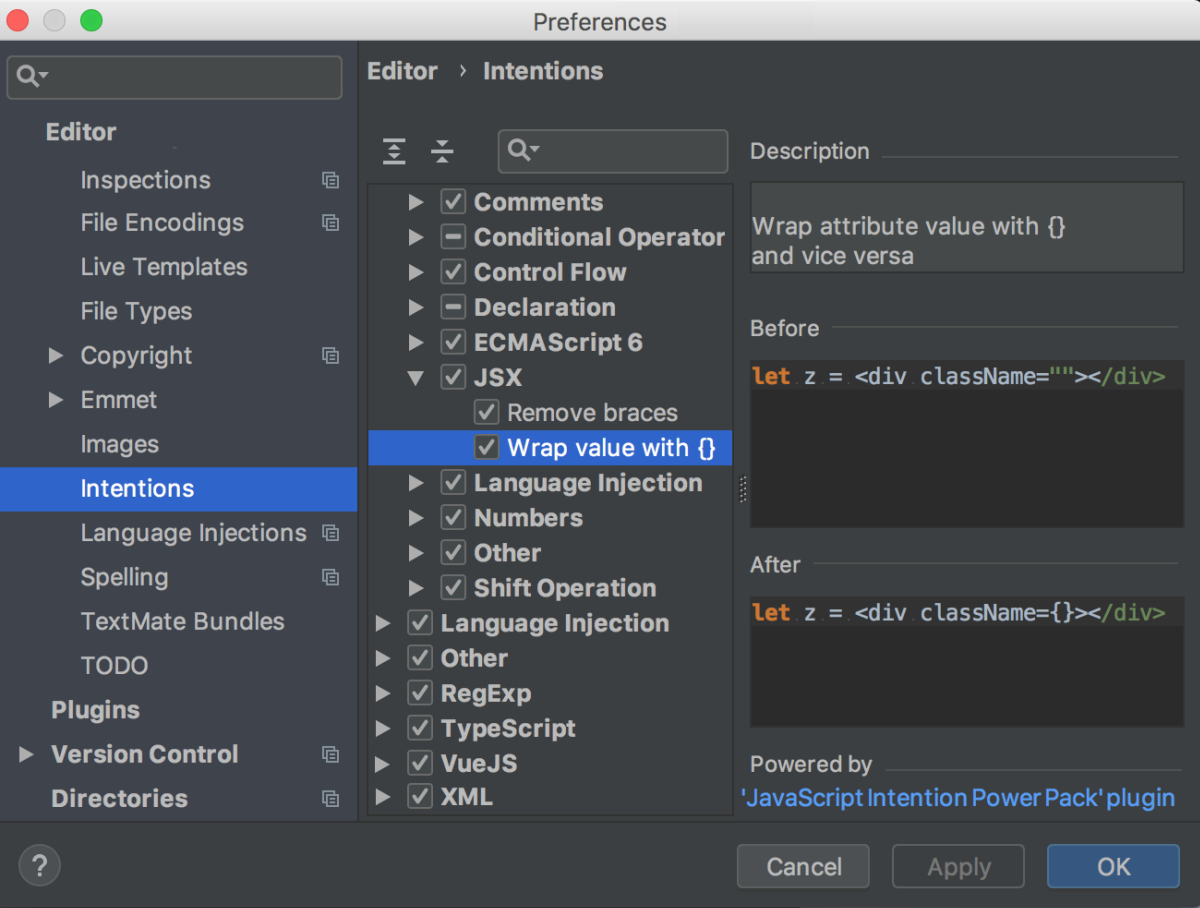Uncheck the Shift Operation checkbox

coord(453,587)
